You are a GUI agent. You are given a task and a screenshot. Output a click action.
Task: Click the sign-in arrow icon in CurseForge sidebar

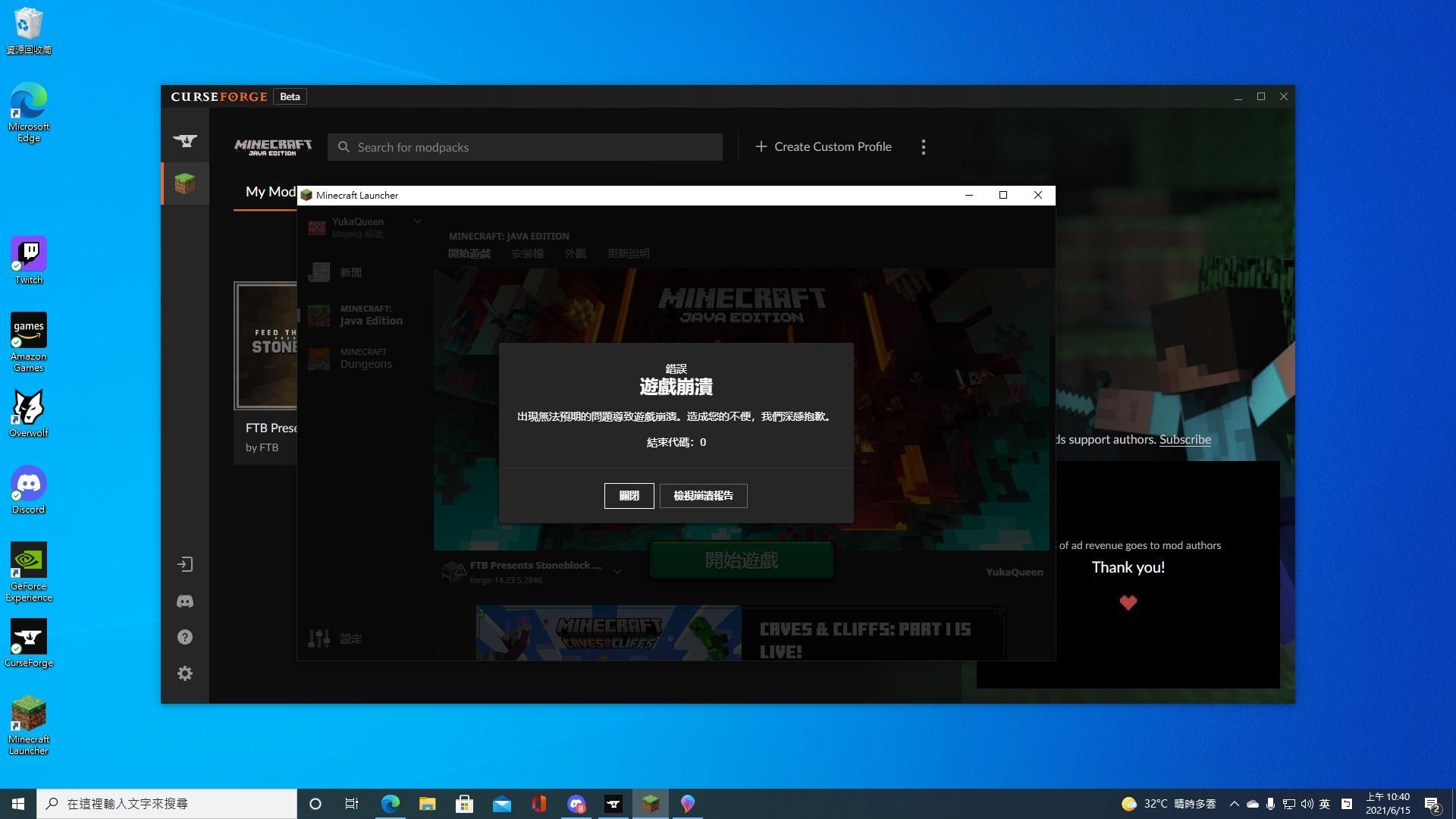pyautogui.click(x=185, y=564)
